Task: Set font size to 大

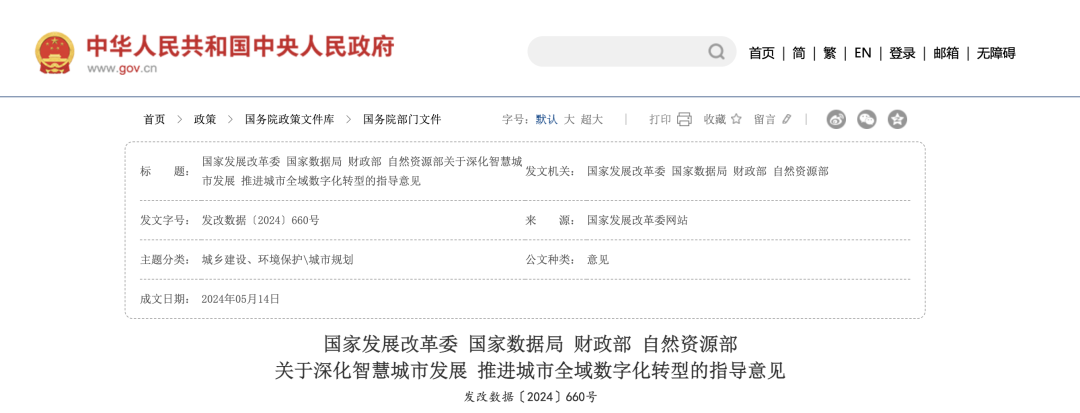Action: (x=569, y=119)
